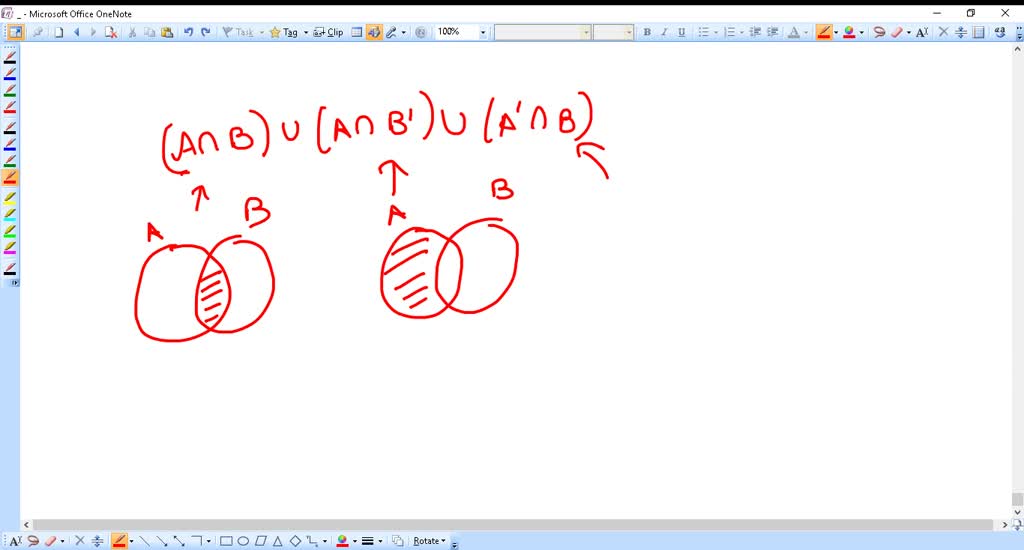Open the Rotate menu
Viewport: 1024px width, 550px height.
point(429,541)
